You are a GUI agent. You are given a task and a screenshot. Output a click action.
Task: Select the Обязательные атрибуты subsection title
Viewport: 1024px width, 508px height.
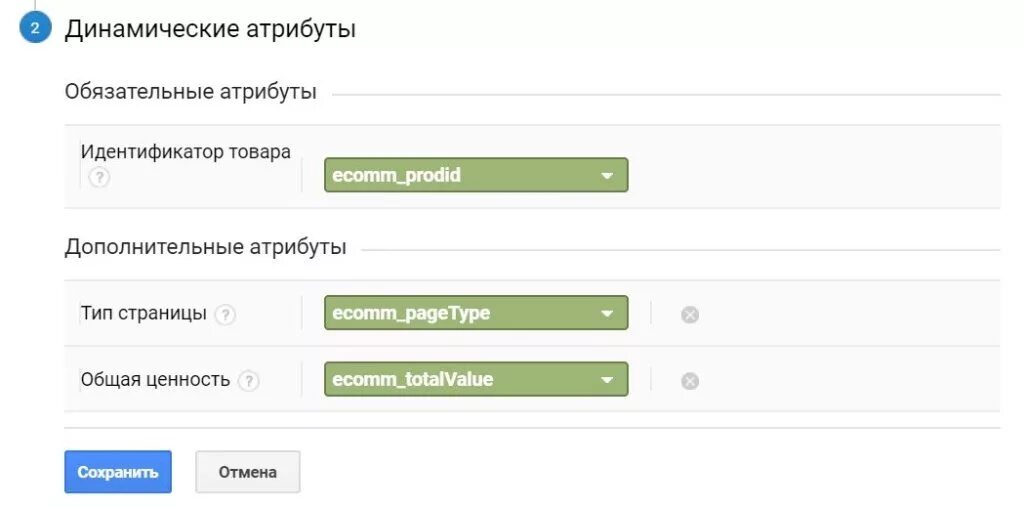190,92
